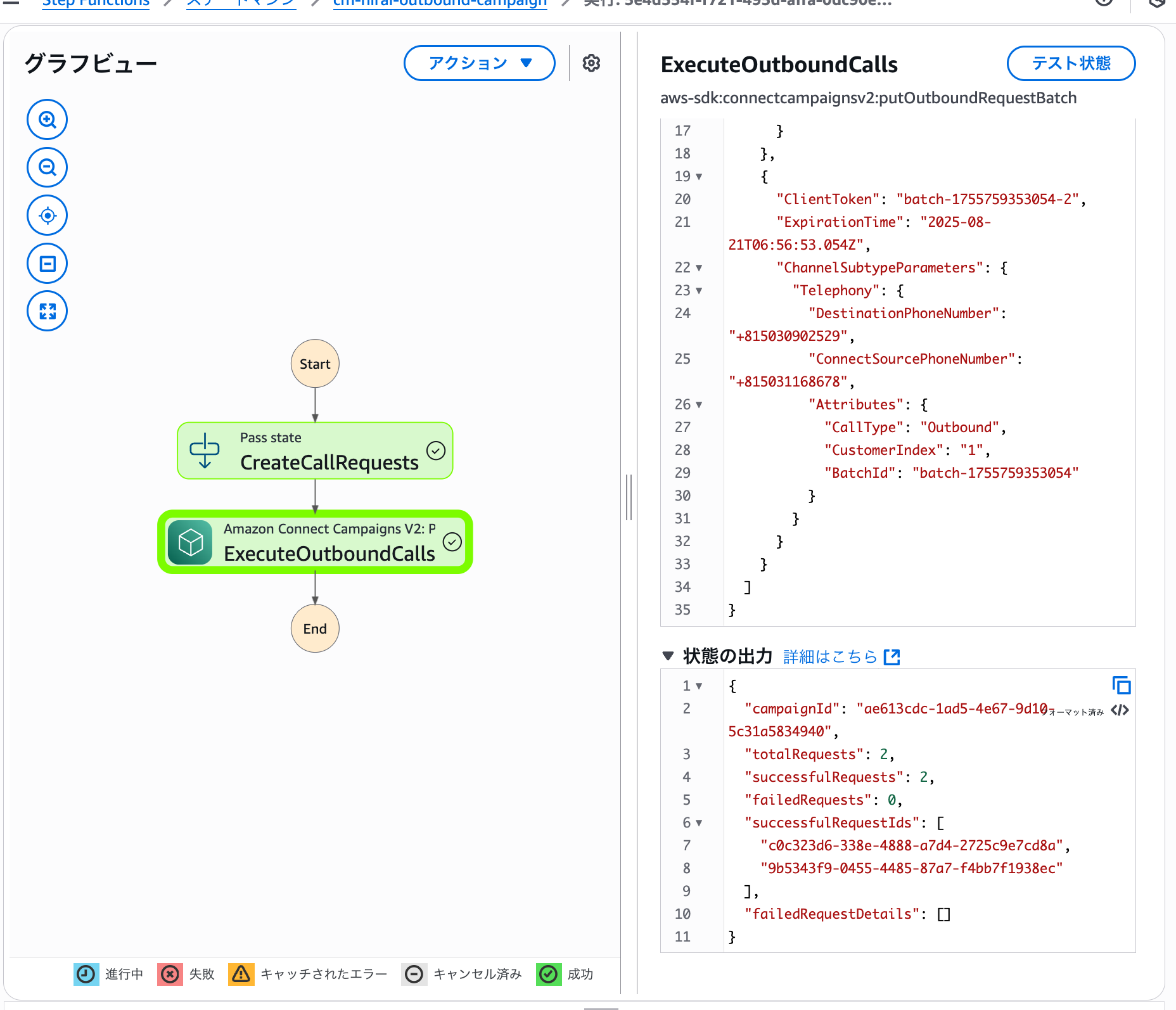Open the アクション dropdown
The width and height of the screenshot is (1176, 1010).
[480, 63]
